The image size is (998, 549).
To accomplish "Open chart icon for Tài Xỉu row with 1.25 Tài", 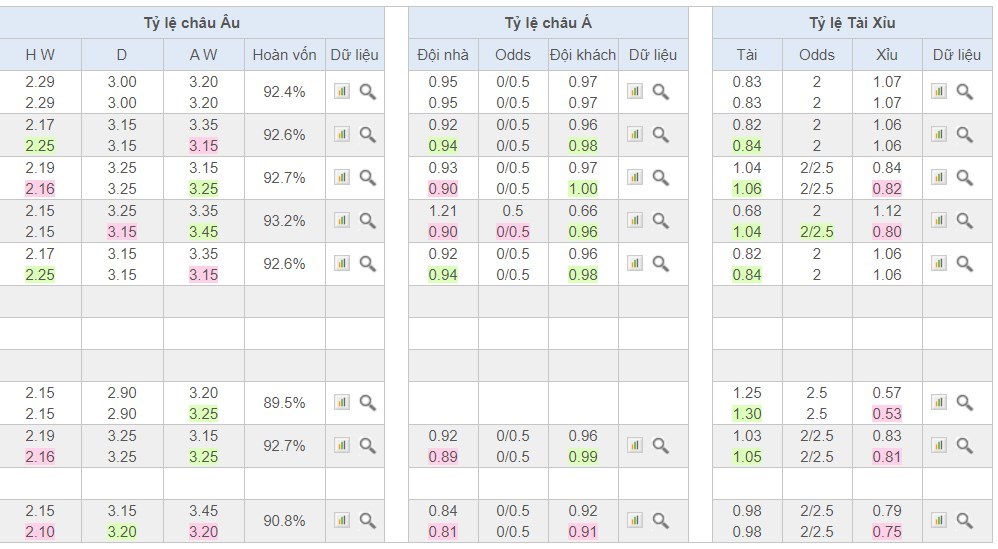I will click(x=939, y=402).
